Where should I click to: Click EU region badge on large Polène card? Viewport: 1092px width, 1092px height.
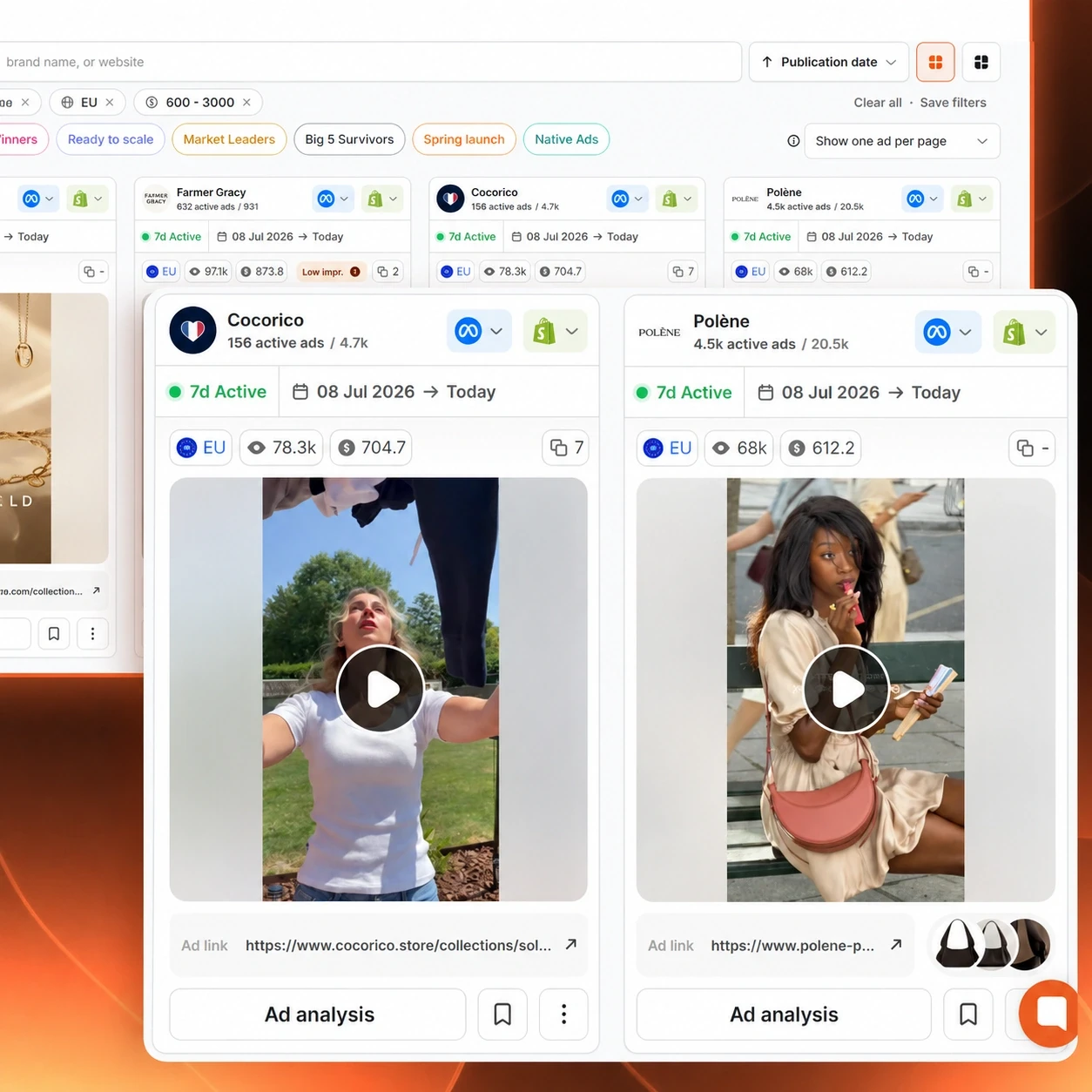tap(667, 448)
